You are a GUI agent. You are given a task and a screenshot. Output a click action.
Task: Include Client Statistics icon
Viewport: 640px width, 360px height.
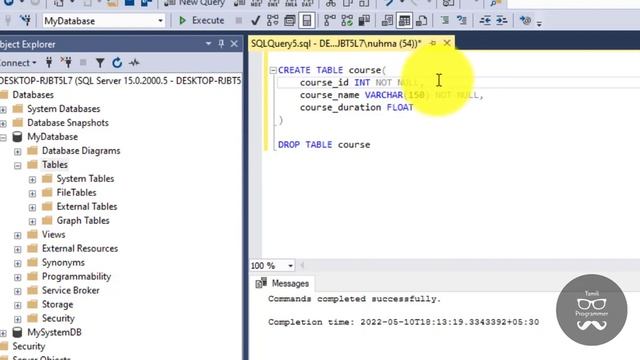(364, 20)
